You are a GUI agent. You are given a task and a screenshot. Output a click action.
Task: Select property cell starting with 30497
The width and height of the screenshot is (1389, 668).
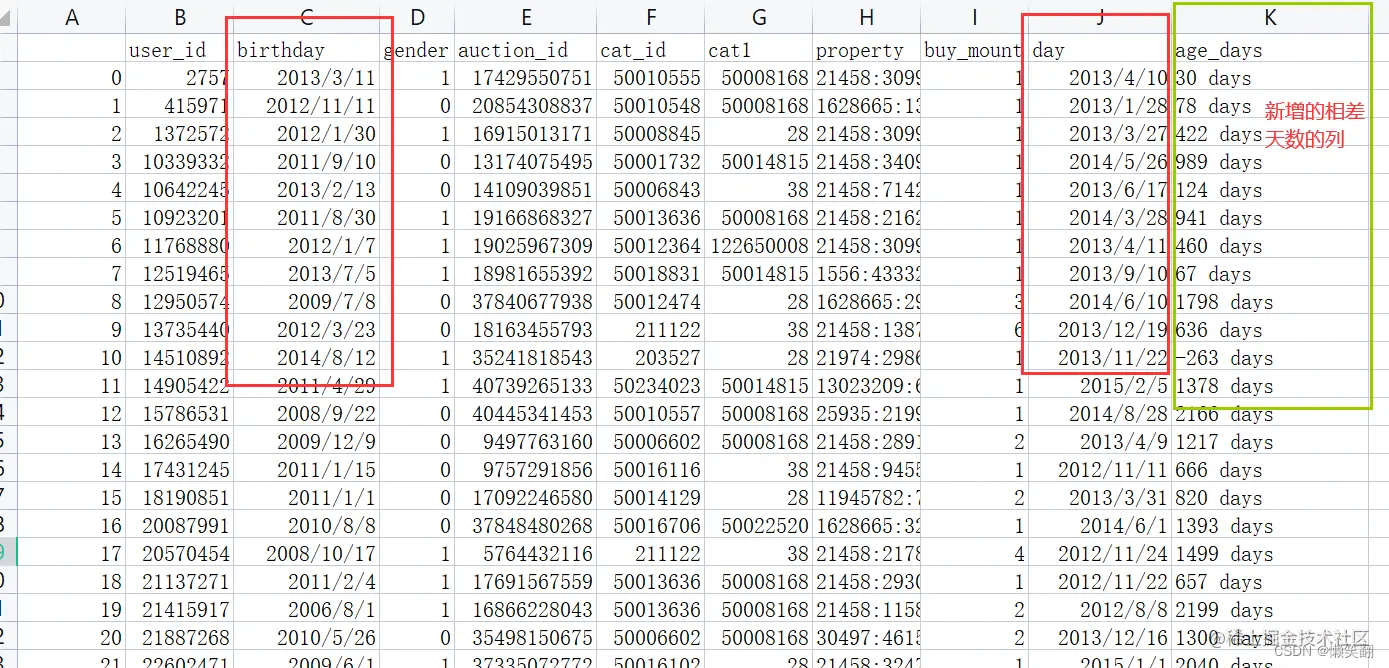pyautogui.click(x=866, y=638)
